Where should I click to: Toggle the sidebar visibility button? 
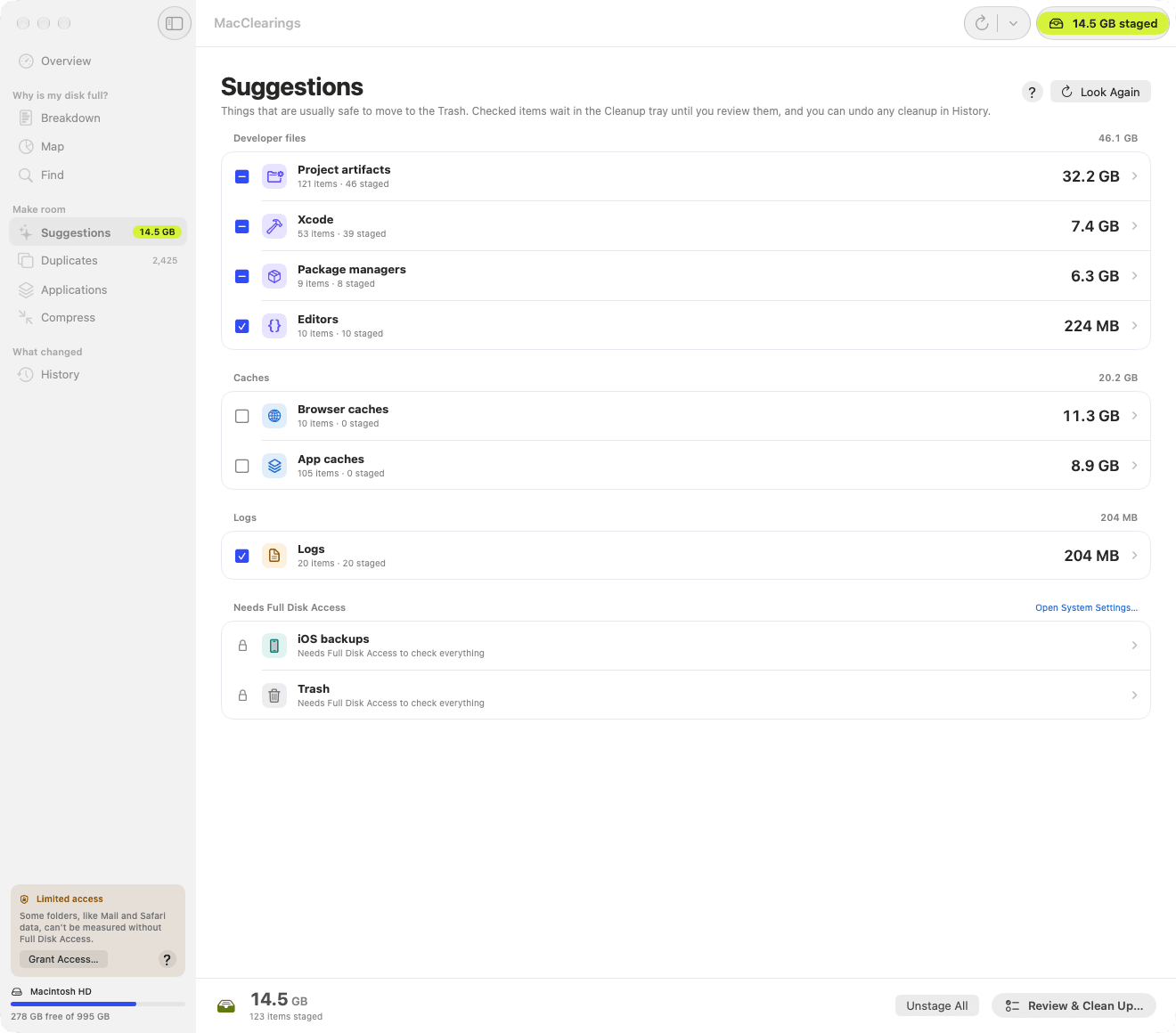[175, 23]
